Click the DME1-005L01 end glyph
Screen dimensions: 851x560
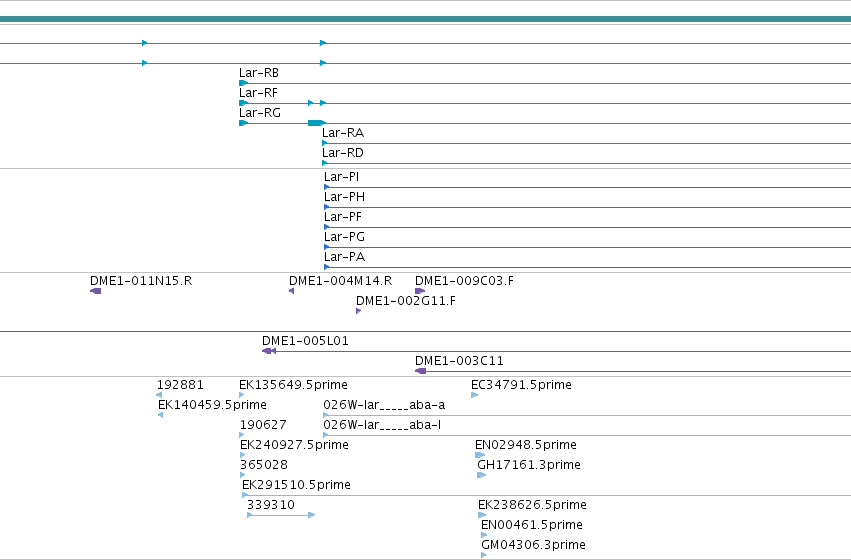(269, 351)
